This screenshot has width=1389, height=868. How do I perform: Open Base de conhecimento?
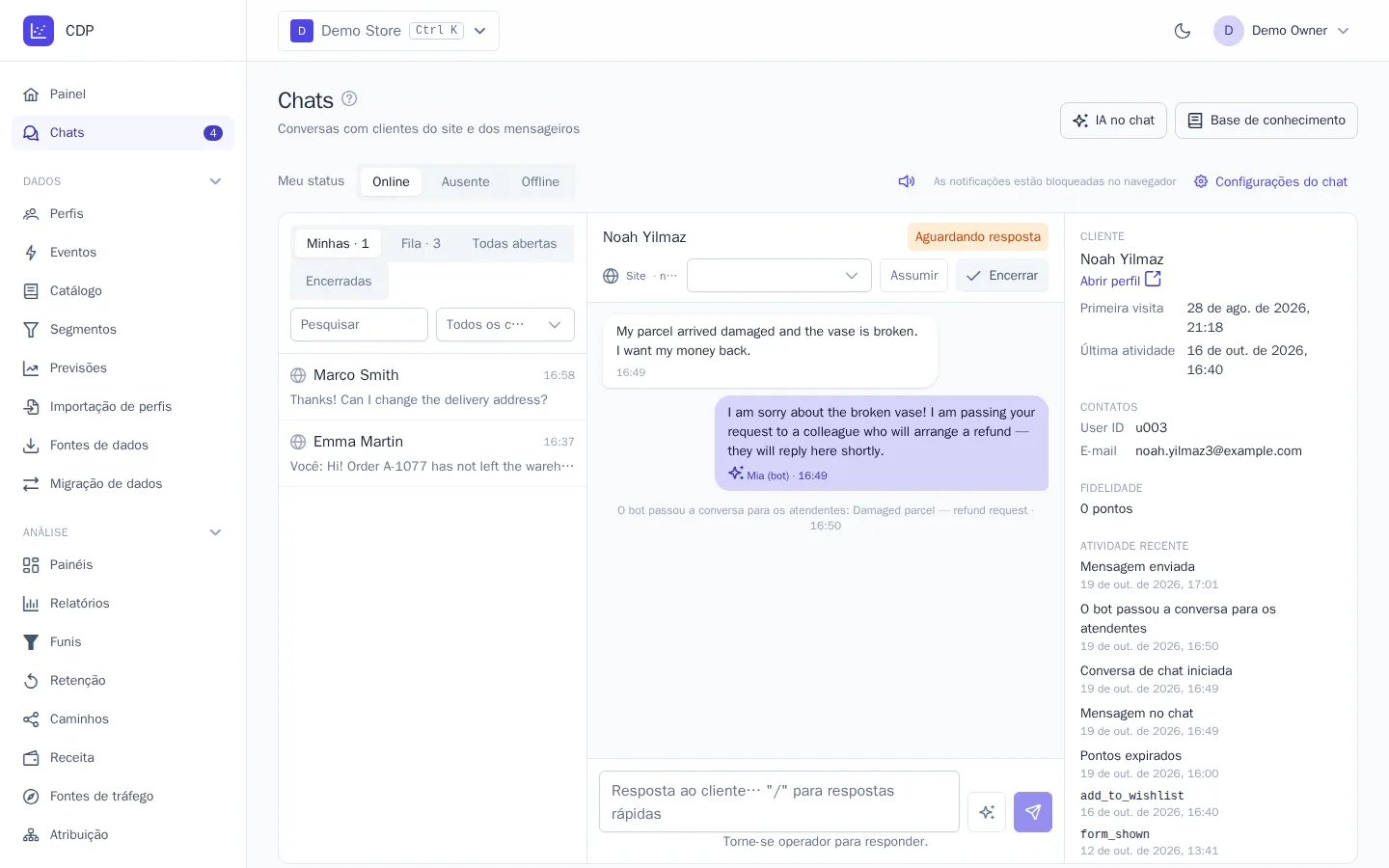[x=1266, y=121]
